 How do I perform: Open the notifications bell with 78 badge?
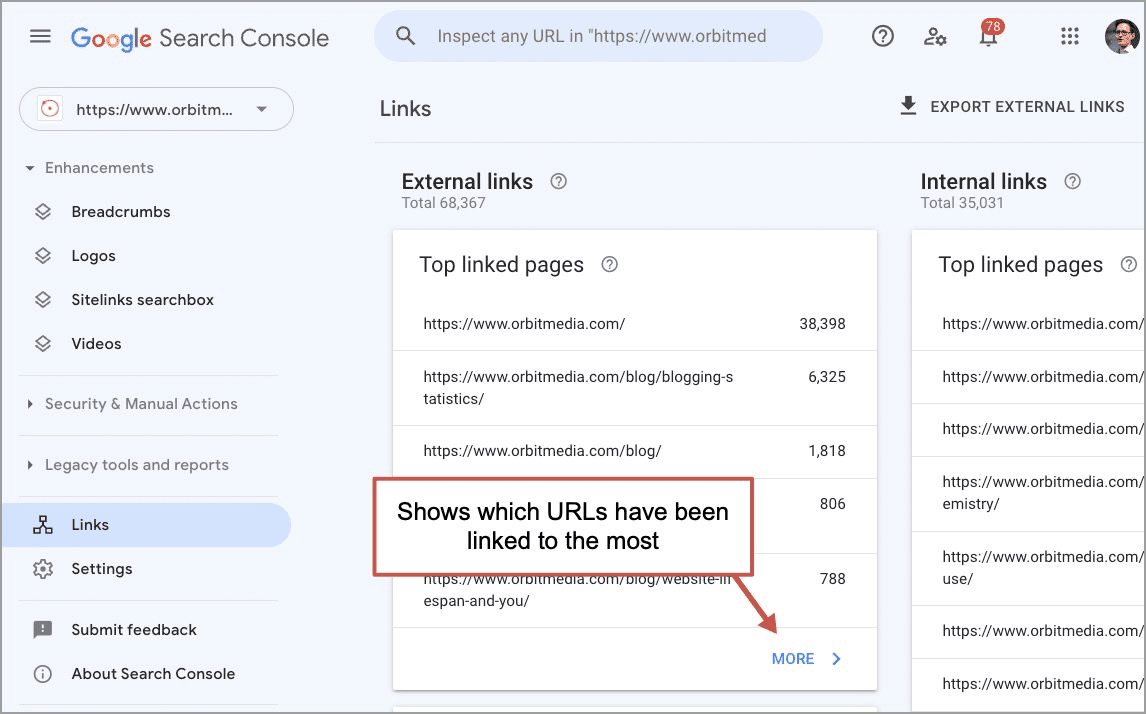[x=989, y=34]
